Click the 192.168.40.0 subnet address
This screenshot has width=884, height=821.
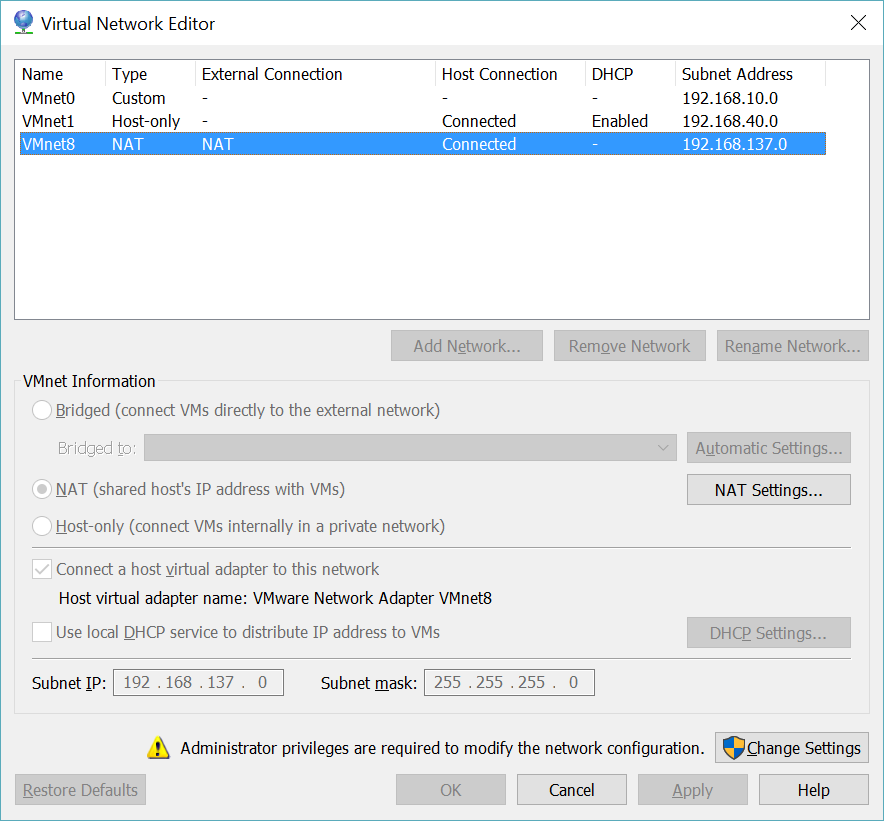[x=730, y=121]
